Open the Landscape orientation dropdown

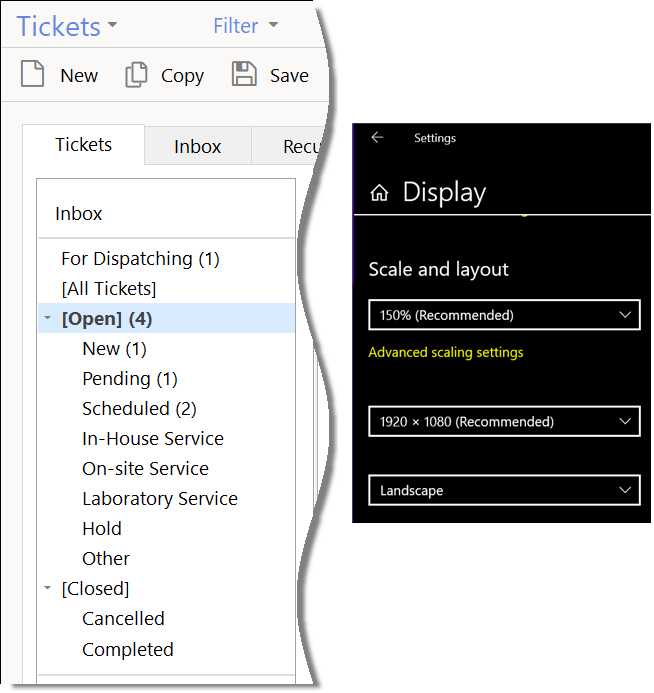[504, 491]
